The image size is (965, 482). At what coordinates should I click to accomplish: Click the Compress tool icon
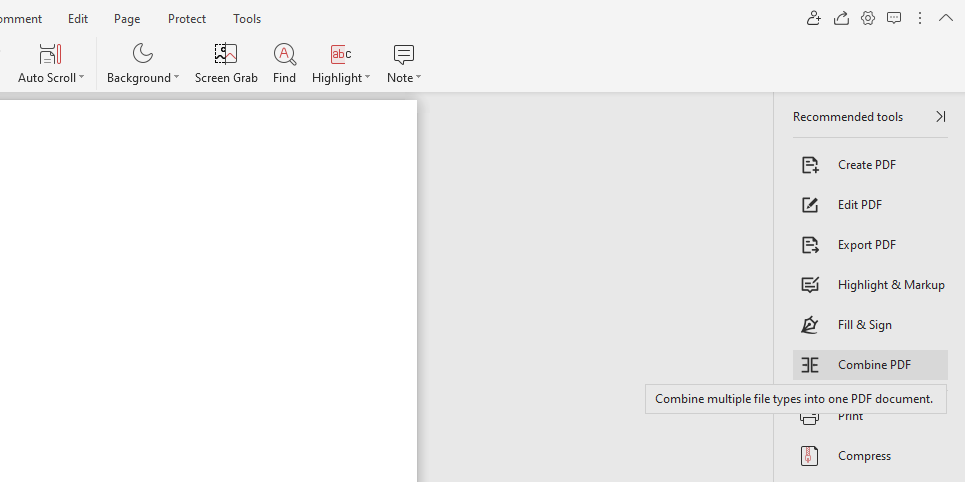[810, 456]
